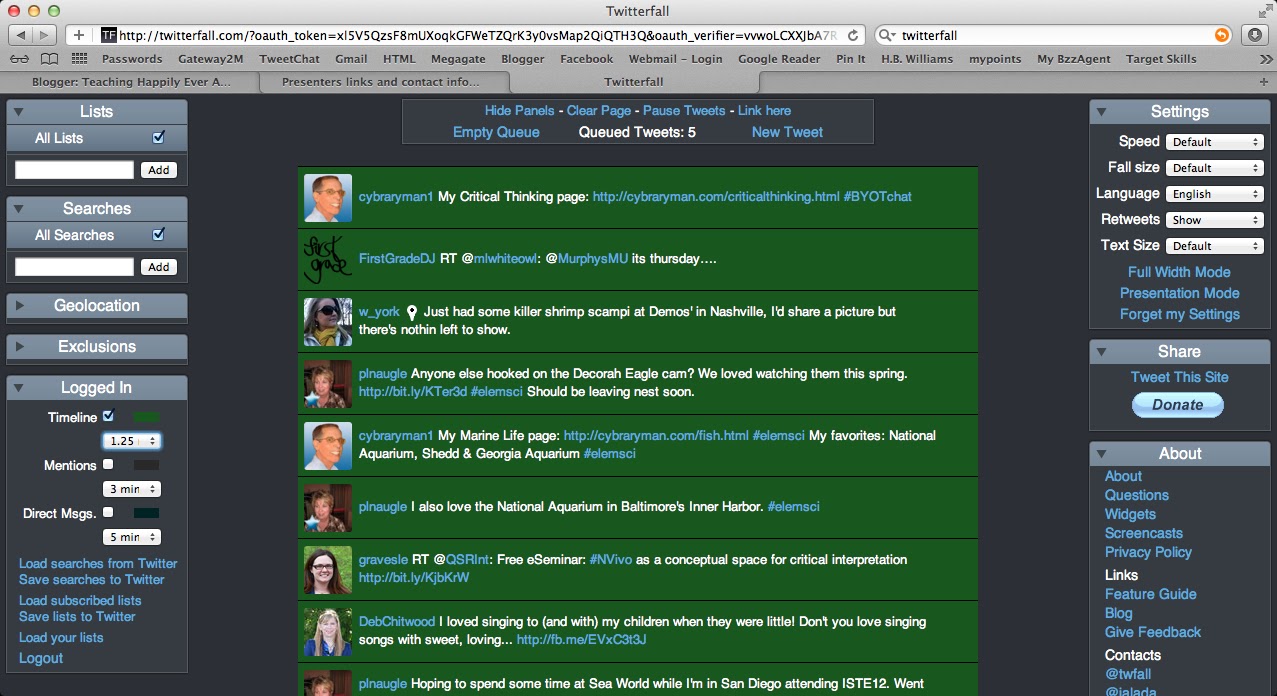This screenshot has height=696, width=1277.
Task: Toggle the All Lists checkbox
Action: click(158, 137)
